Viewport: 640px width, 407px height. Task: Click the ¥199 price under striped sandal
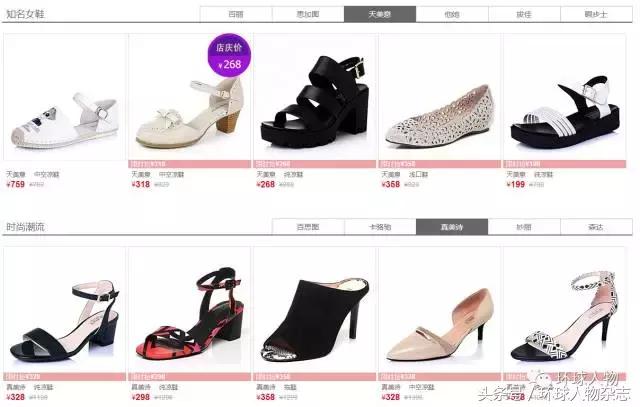tap(516, 185)
